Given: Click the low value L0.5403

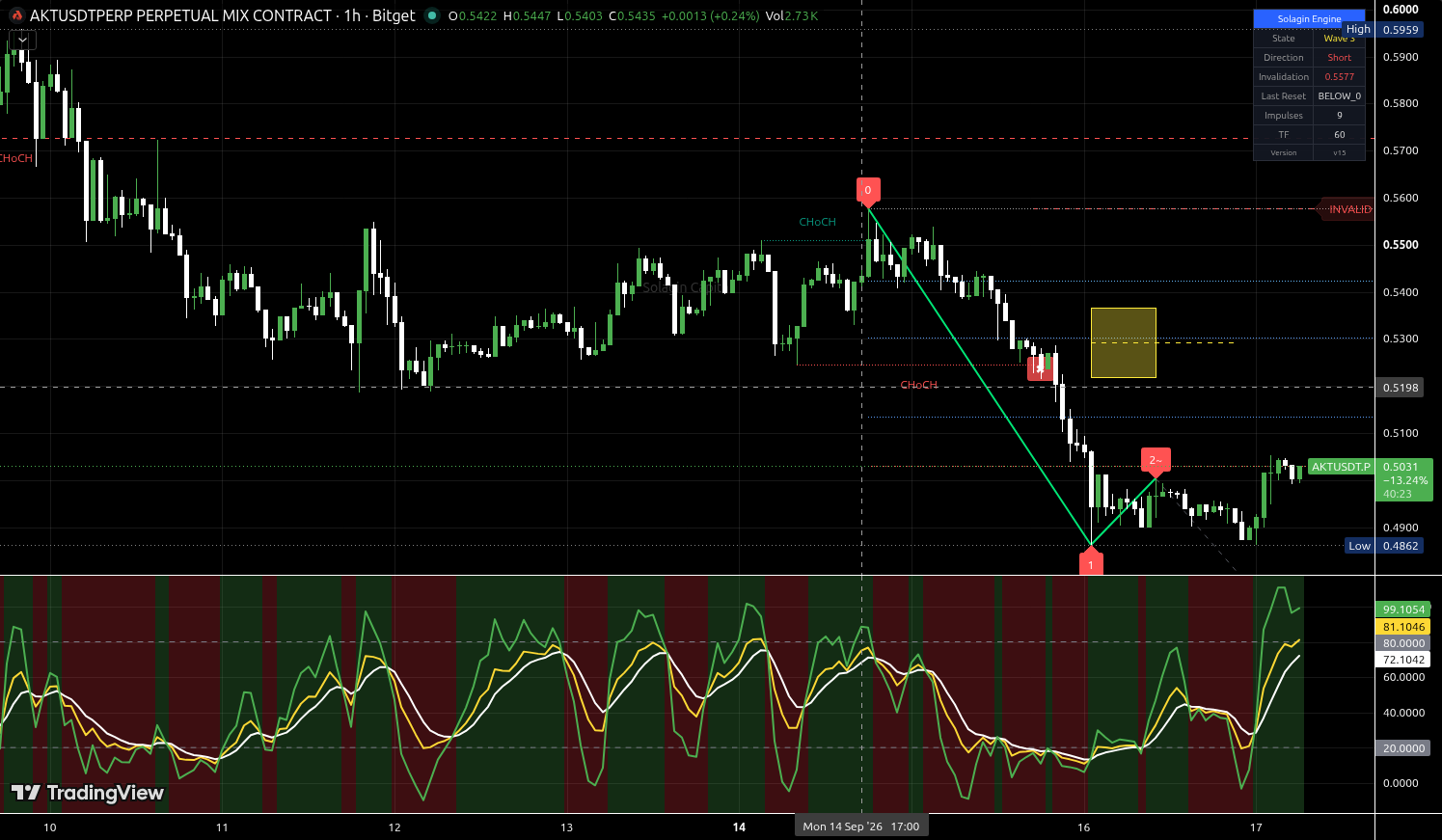Looking at the screenshot, I should (x=580, y=16).
